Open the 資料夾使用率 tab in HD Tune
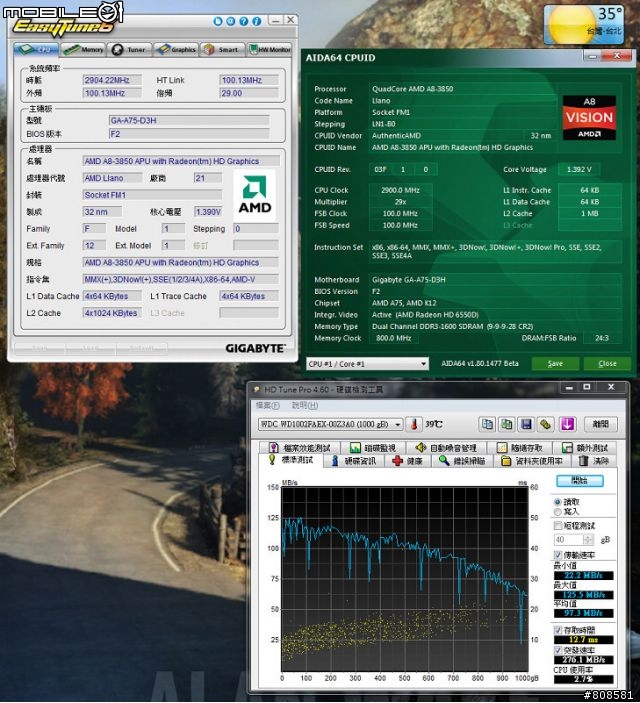 pyautogui.click(x=532, y=461)
